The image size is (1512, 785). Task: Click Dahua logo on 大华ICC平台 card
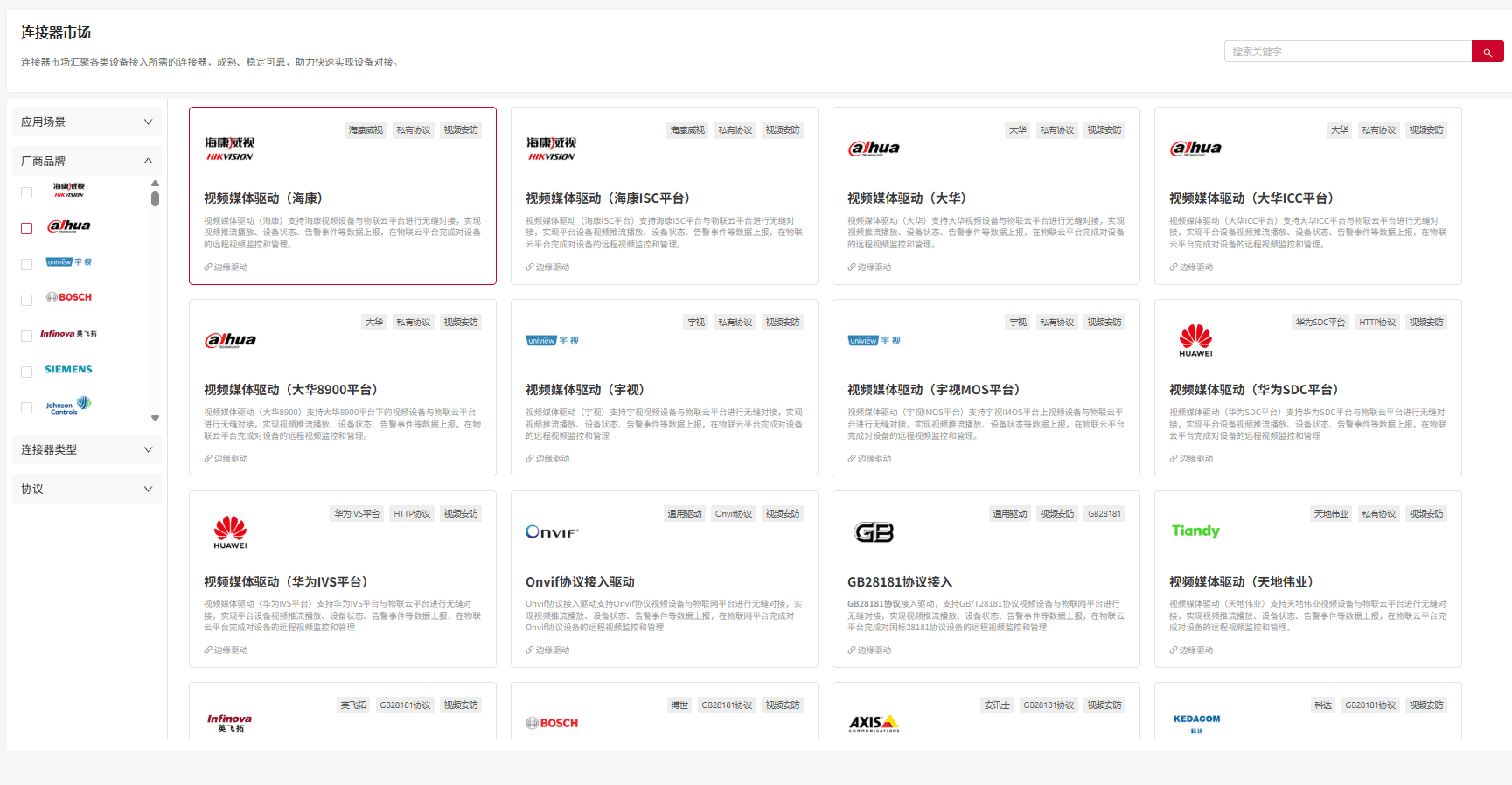[1195, 149]
